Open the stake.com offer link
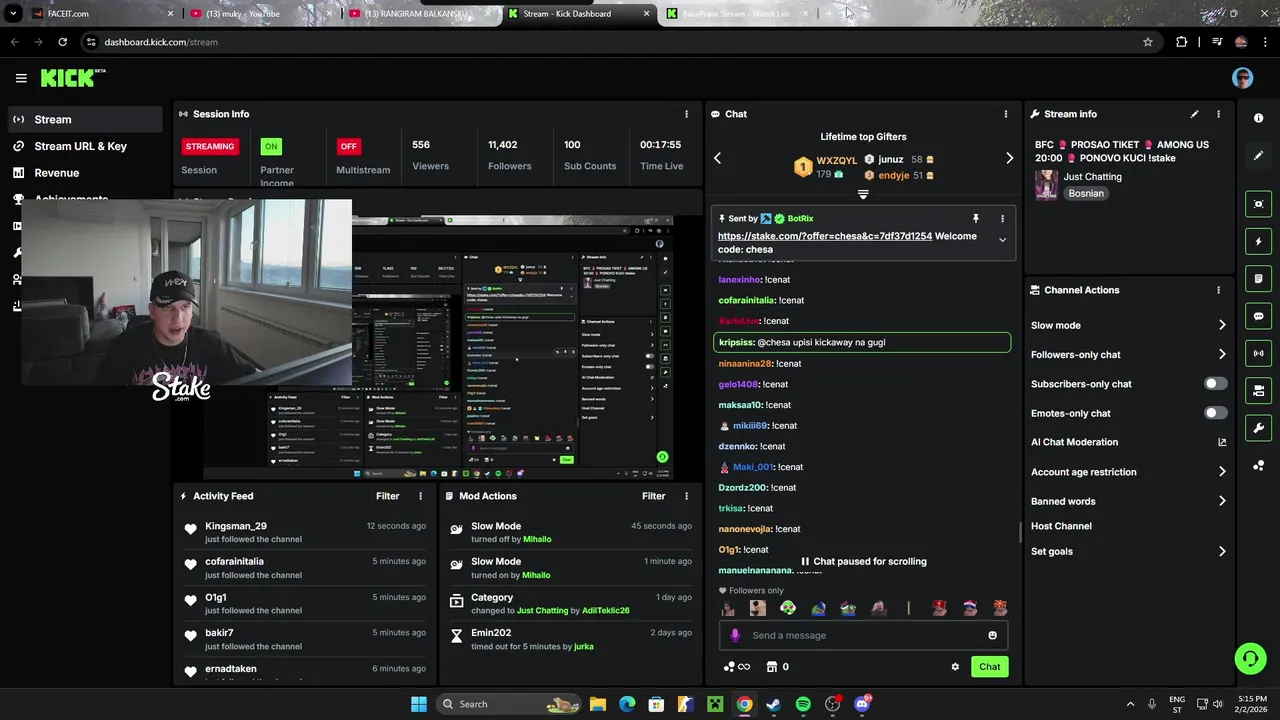 click(824, 236)
